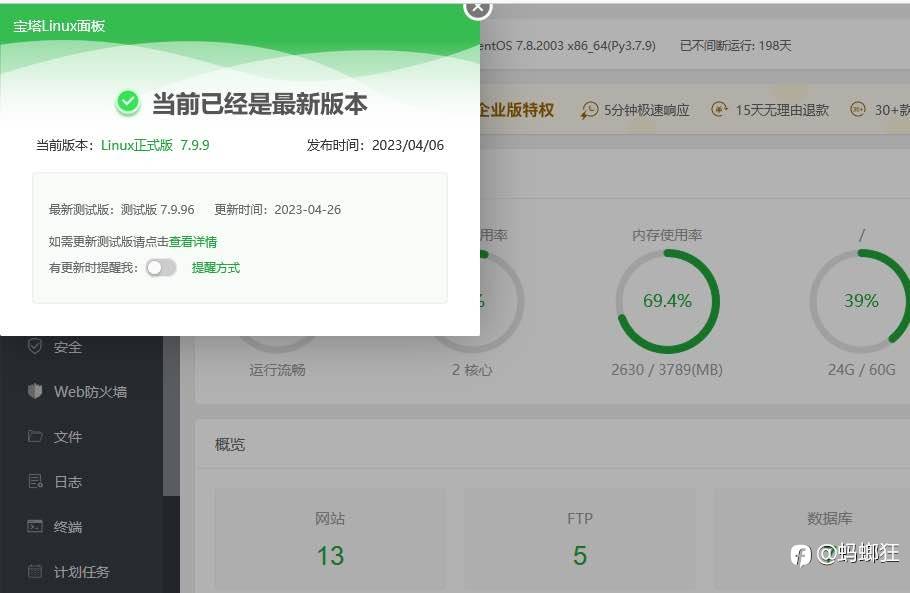
Task: Close the update dialog with X button
Action: [x=478, y=8]
